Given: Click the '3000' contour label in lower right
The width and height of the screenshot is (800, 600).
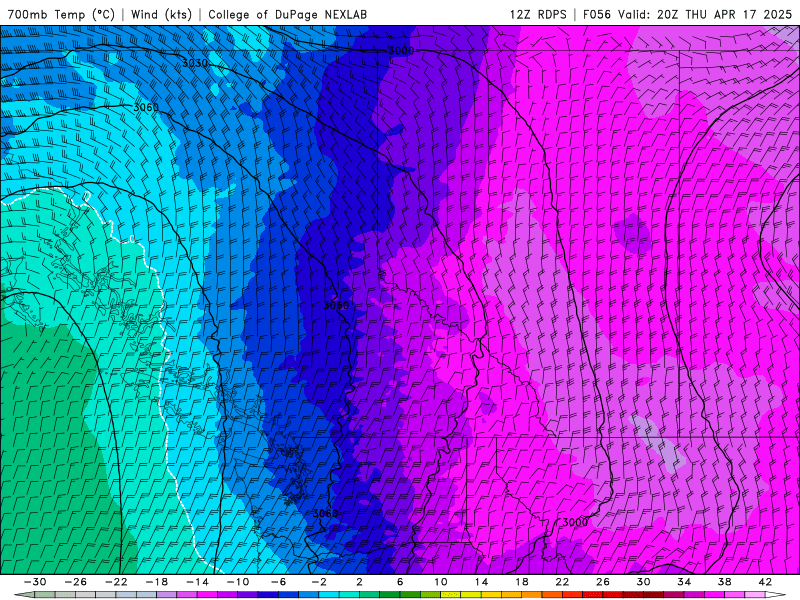Looking at the screenshot, I should pyautogui.click(x=575, y=522).
